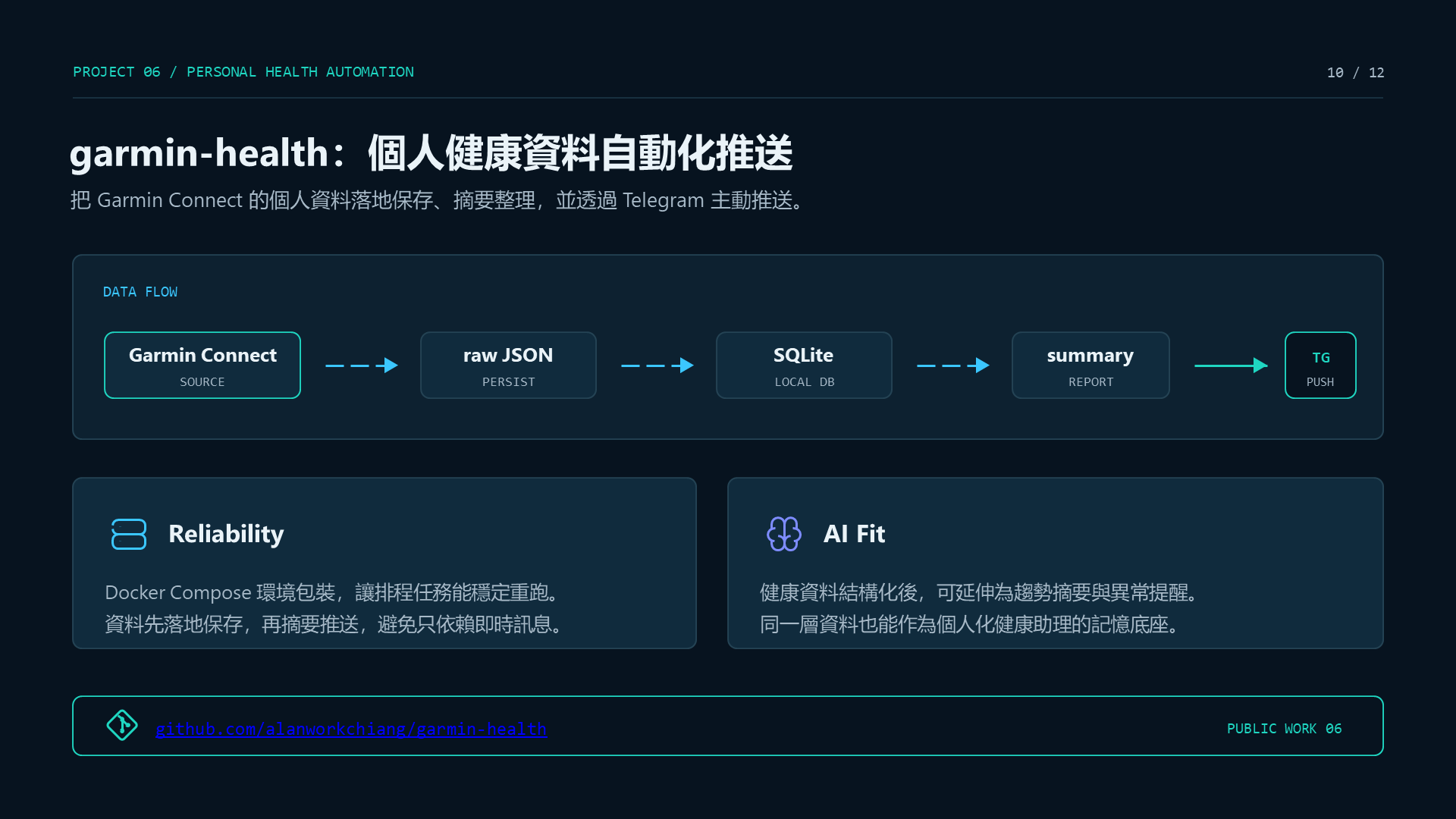This screenshot has height=819, width=1456.
Task: Click the dashed arrow between SQLite and summary
Action: (x=953, y=366)
